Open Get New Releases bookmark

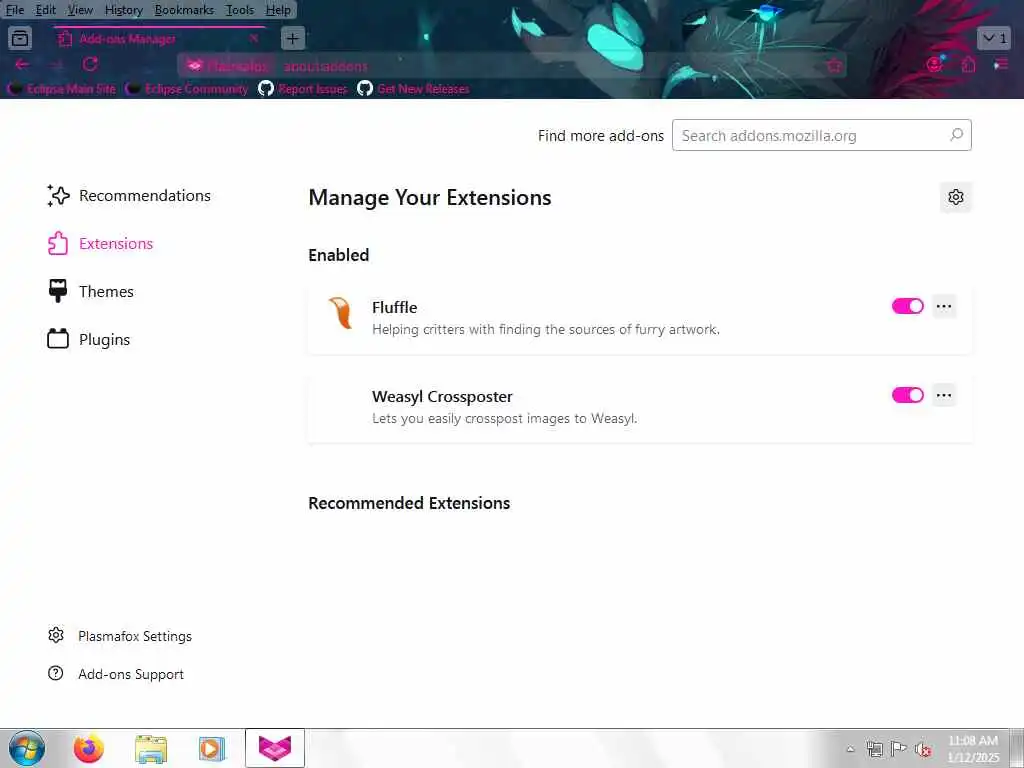pos(413,89)
